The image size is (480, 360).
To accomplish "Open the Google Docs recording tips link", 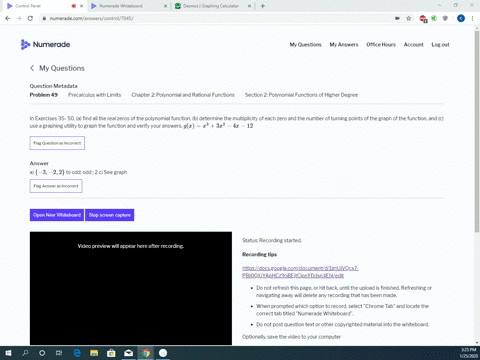I will coord(300,272).
